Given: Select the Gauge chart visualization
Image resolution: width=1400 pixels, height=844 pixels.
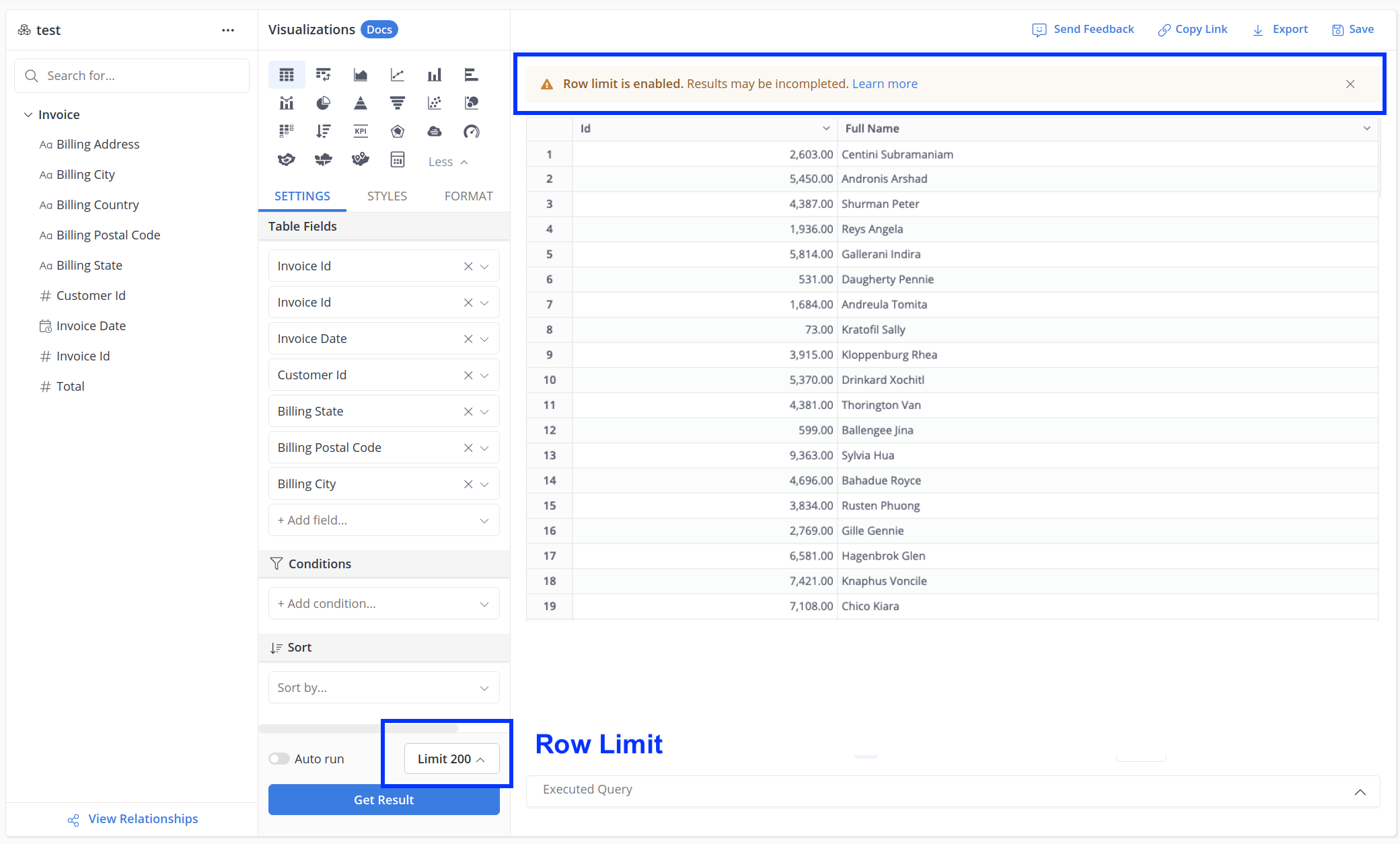Looking at the screenshot, I should (472, 131).
